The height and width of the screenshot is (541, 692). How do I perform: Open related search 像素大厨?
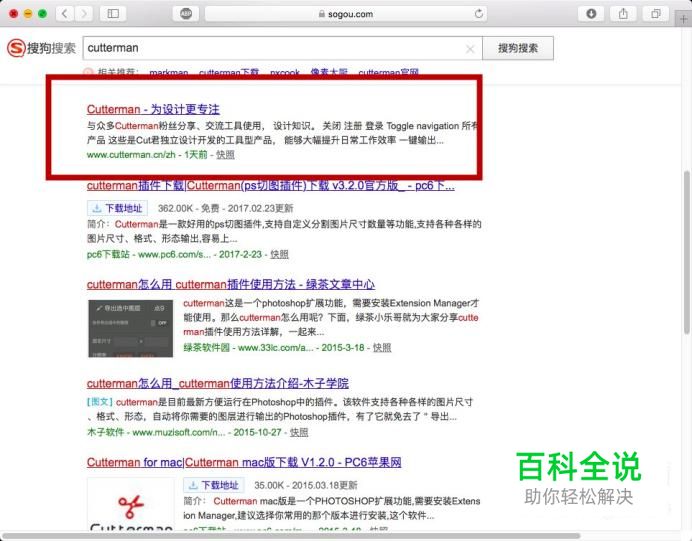[329, 72]
